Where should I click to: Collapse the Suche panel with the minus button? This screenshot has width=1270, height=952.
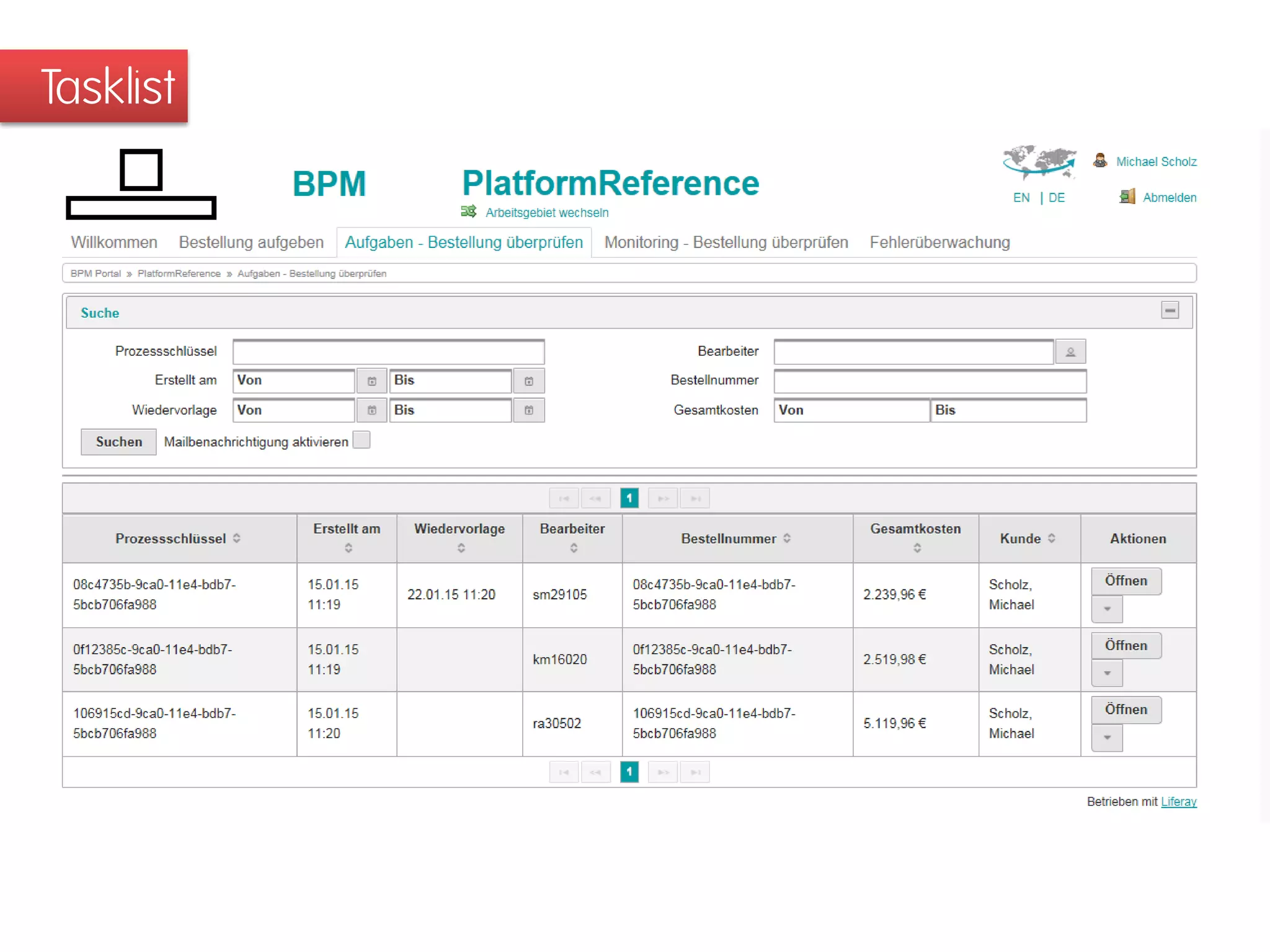tap(1170, 311)
